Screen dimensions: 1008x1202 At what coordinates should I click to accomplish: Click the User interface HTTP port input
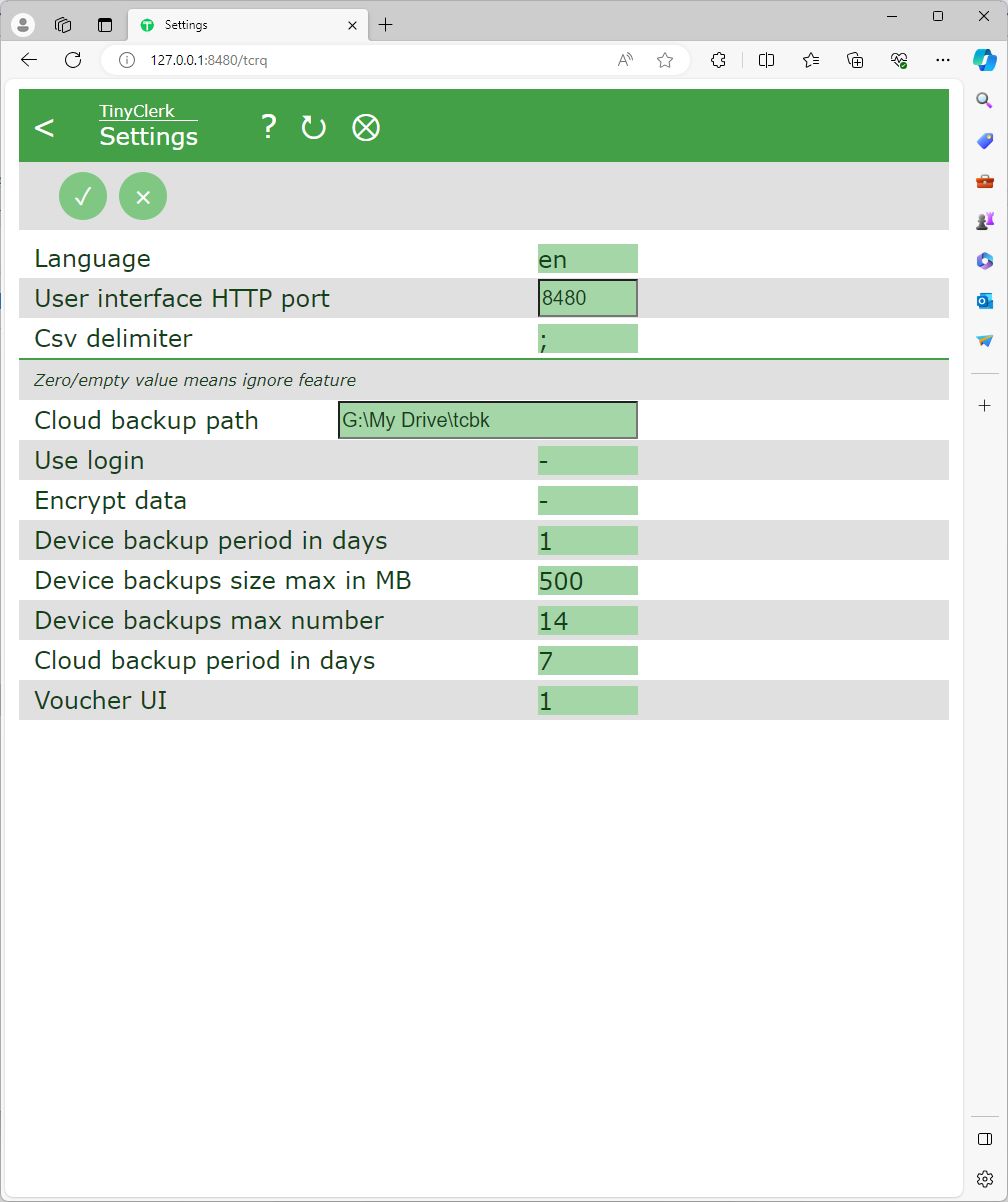(587, 298)
